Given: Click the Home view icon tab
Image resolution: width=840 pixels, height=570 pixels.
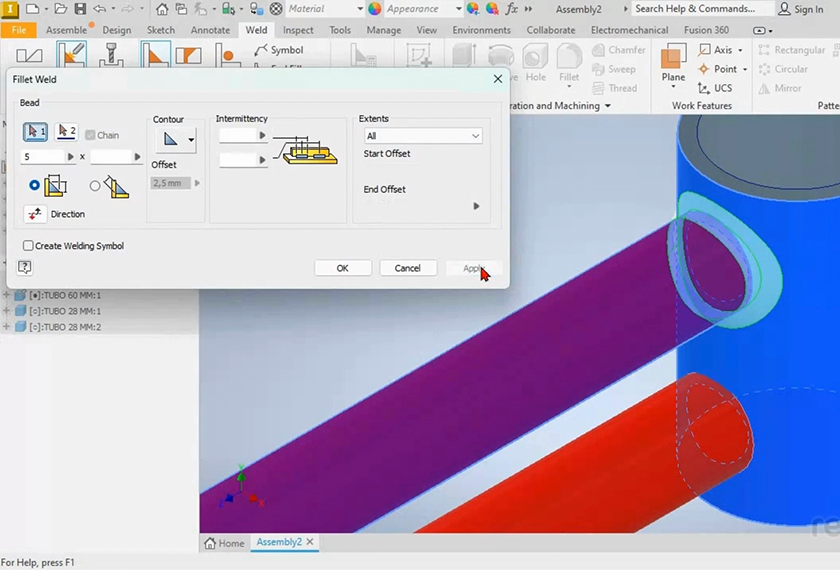Looking at the screenshot, I should (x=225, y=543).
